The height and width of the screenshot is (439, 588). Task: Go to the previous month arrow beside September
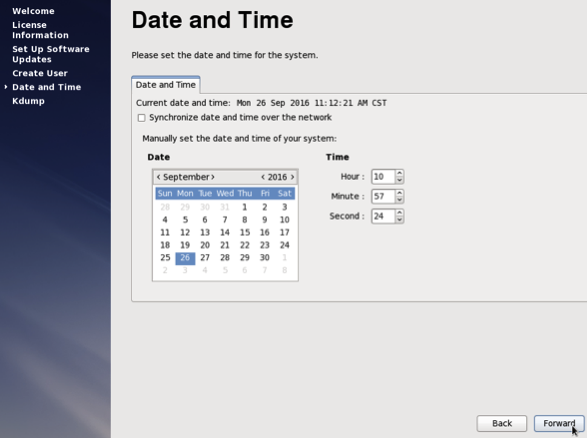(159, 177)
